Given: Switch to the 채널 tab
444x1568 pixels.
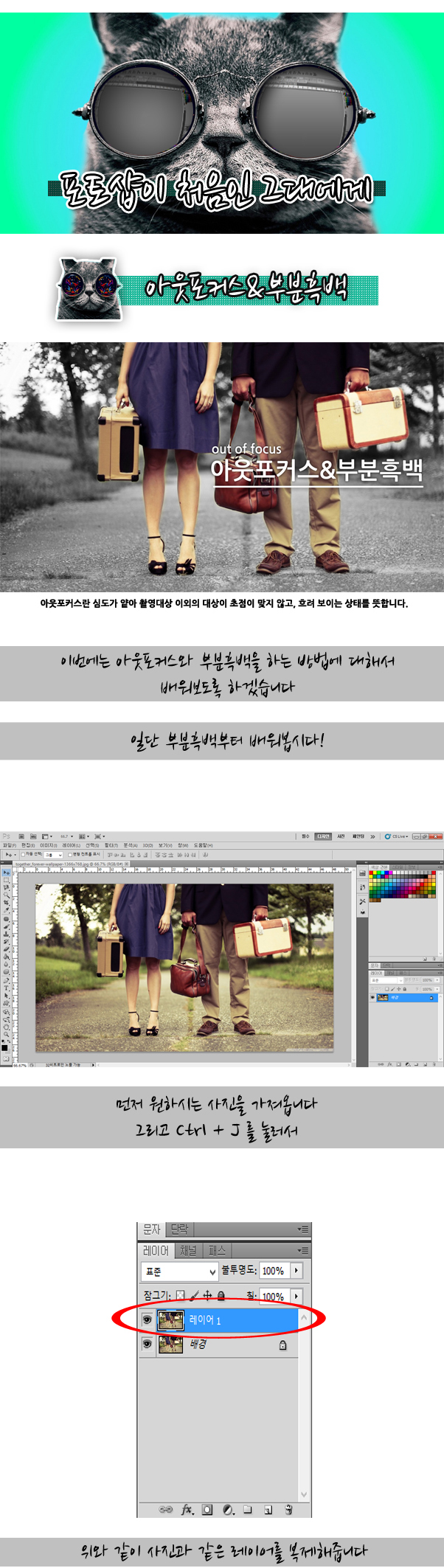Looking at the screenshot, I should tap(189, 1250).
